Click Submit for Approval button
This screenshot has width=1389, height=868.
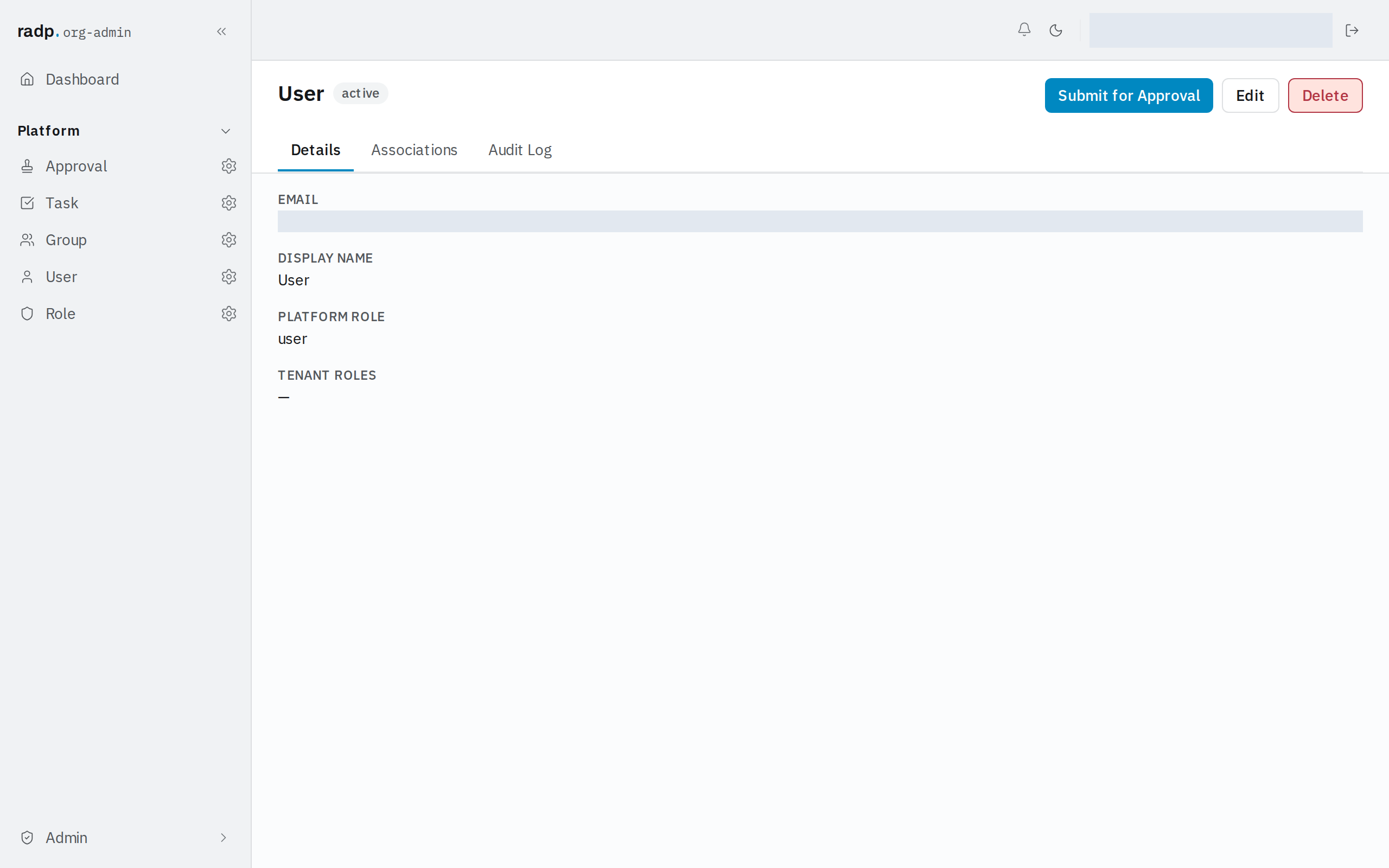[1129, 95]
